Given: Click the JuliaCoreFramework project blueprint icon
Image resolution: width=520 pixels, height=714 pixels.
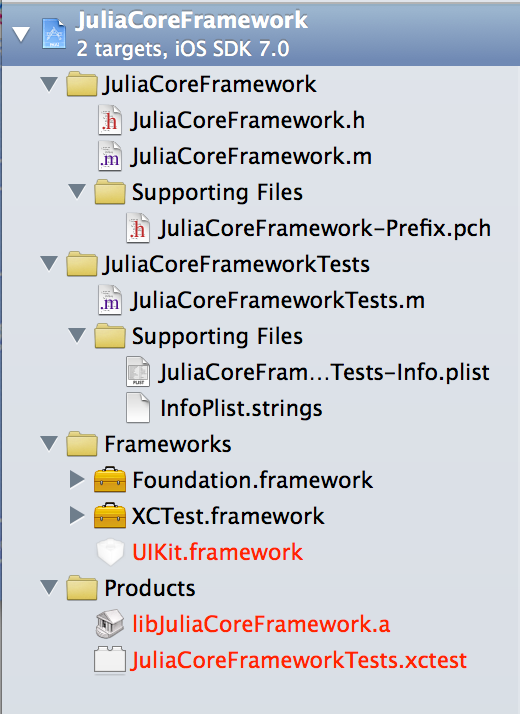Looking at the screenshot, I should (54, 33).
